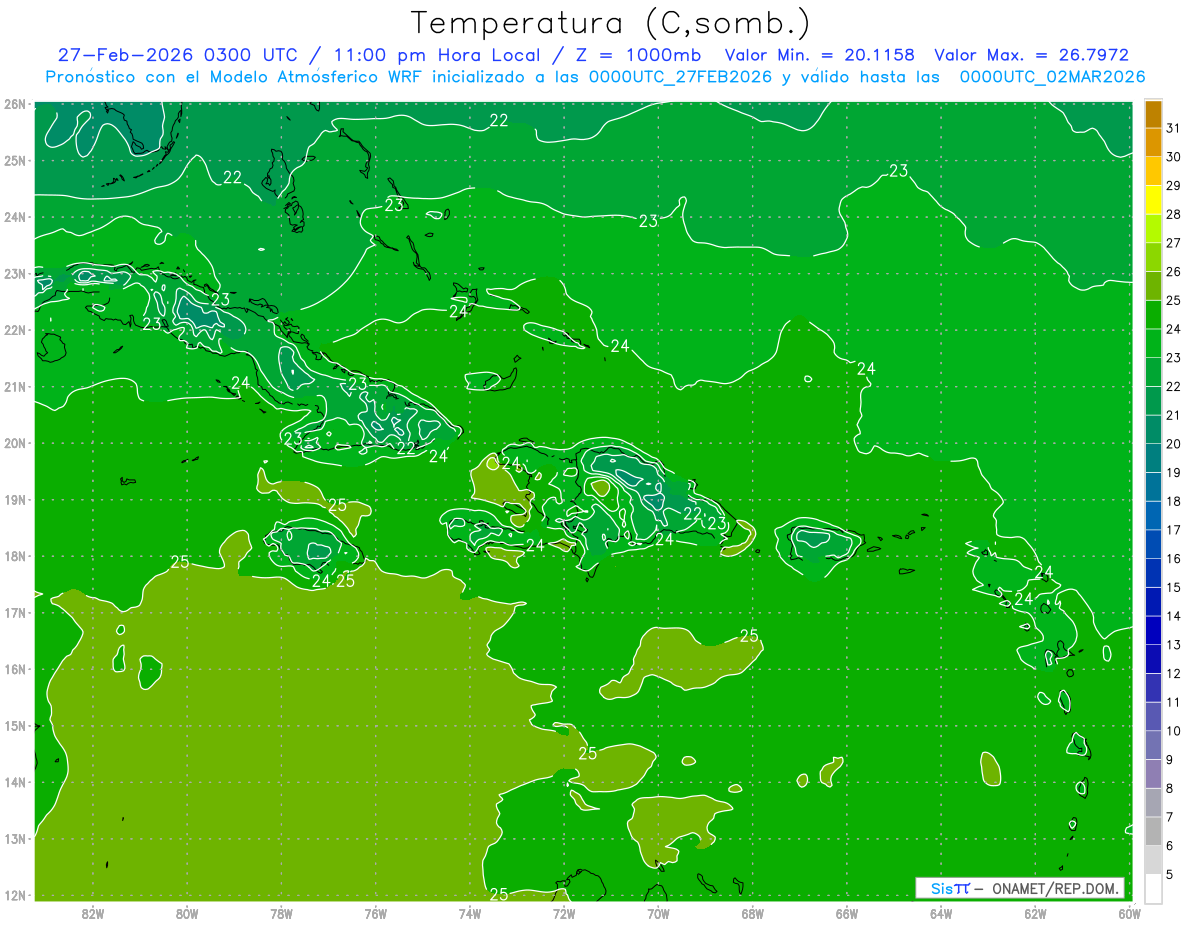Click the 14N latitude axis label

[x=14, y=782]
